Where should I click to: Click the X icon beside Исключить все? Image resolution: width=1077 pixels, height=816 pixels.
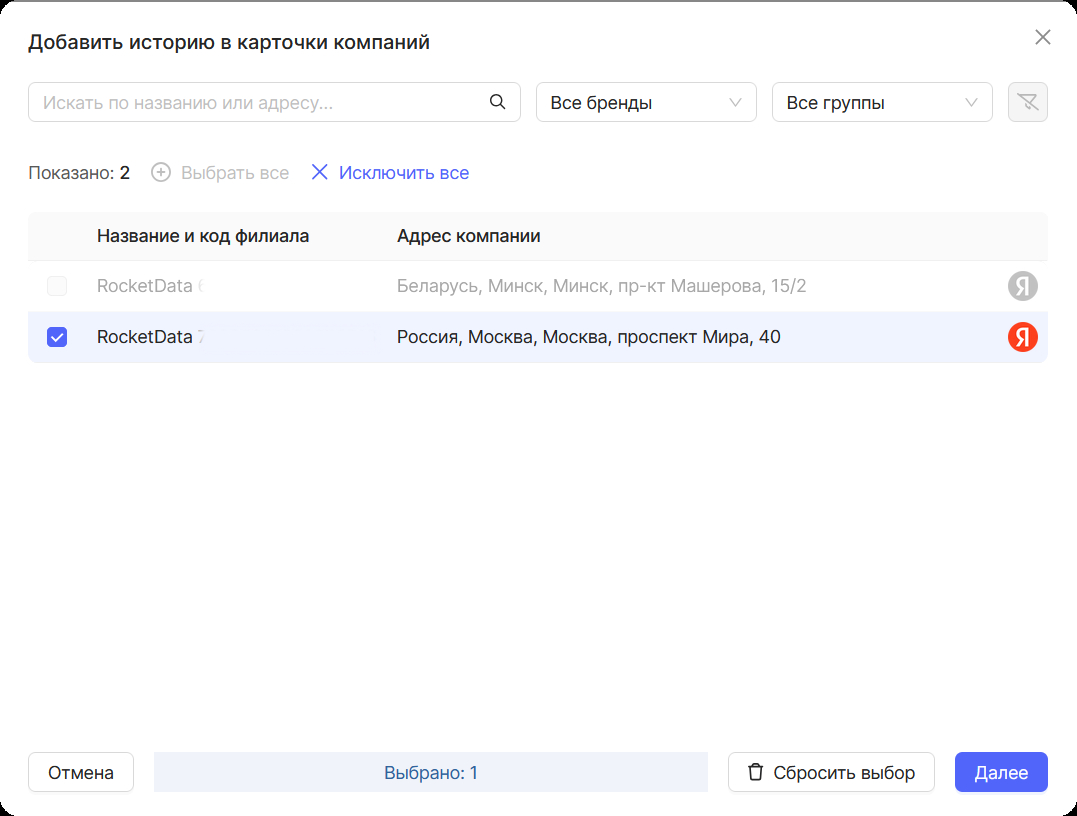point(320,172)
